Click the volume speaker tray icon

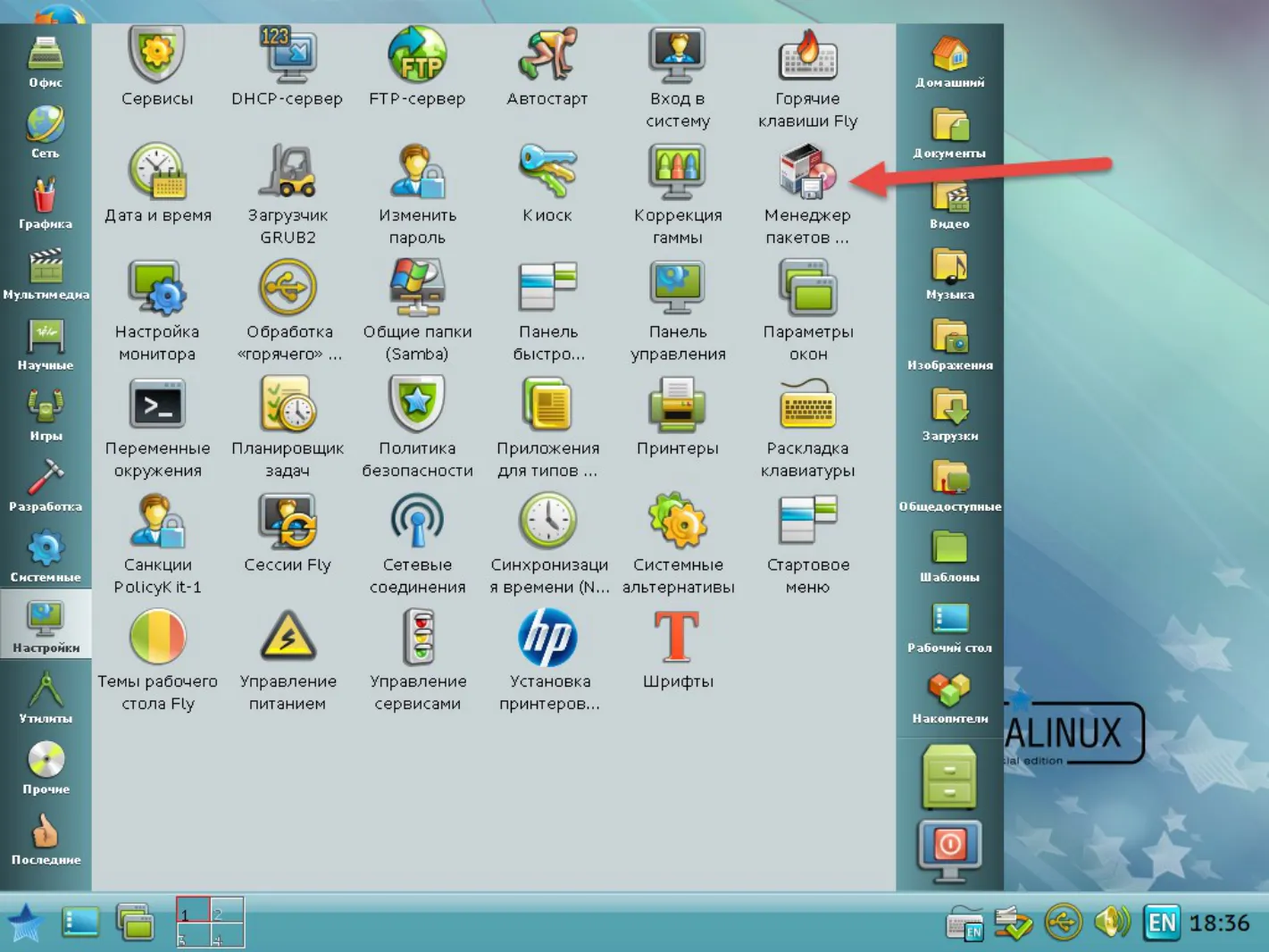(x=1113, y=923)
